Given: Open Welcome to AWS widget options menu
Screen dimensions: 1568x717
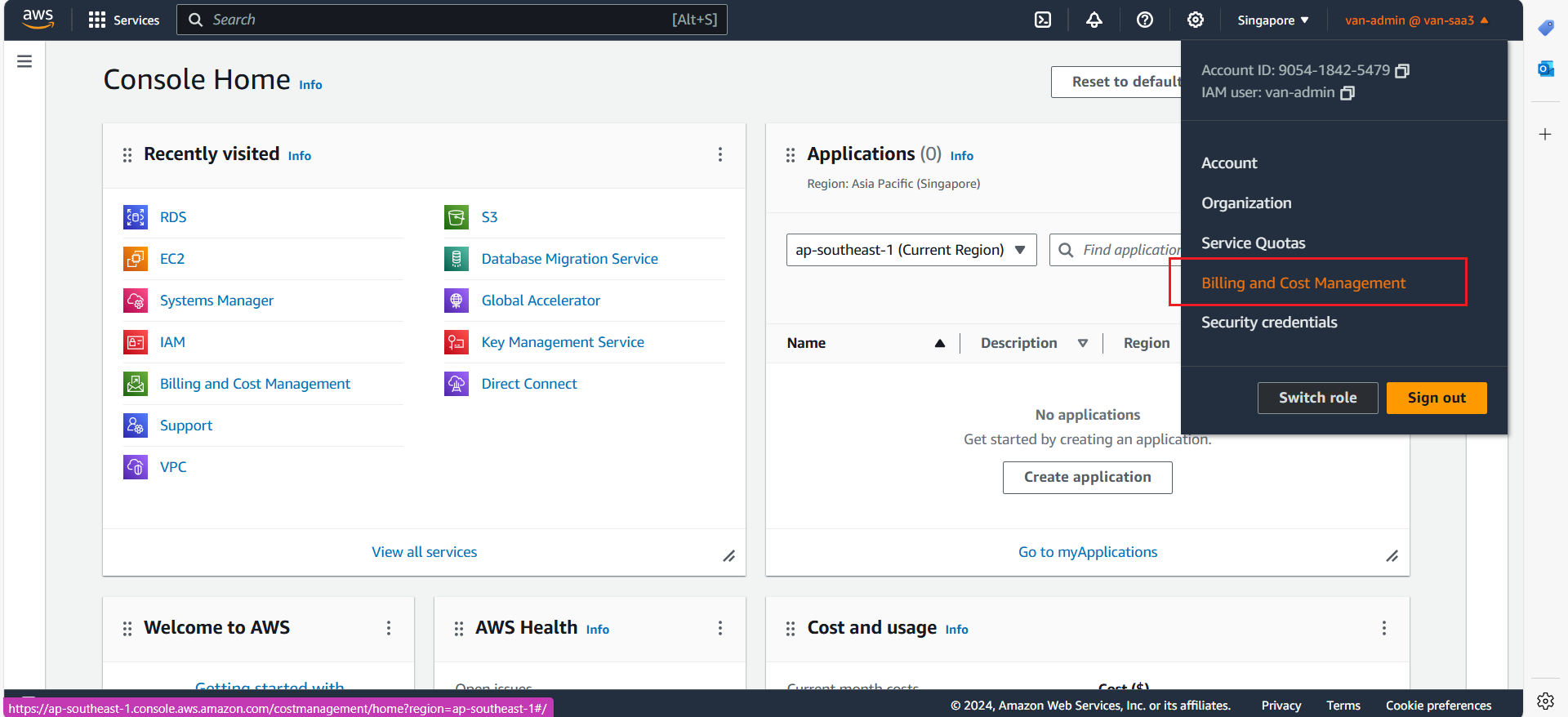Looking at the screenshot, I should click(x=389, y=628).
